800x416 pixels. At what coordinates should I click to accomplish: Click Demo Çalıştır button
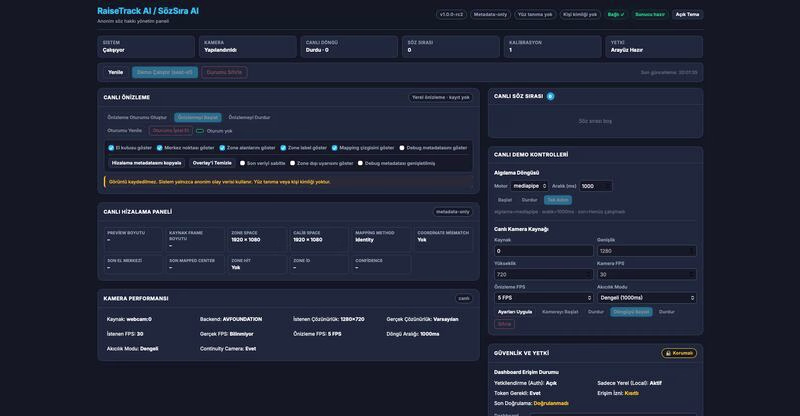coord(165,72)
